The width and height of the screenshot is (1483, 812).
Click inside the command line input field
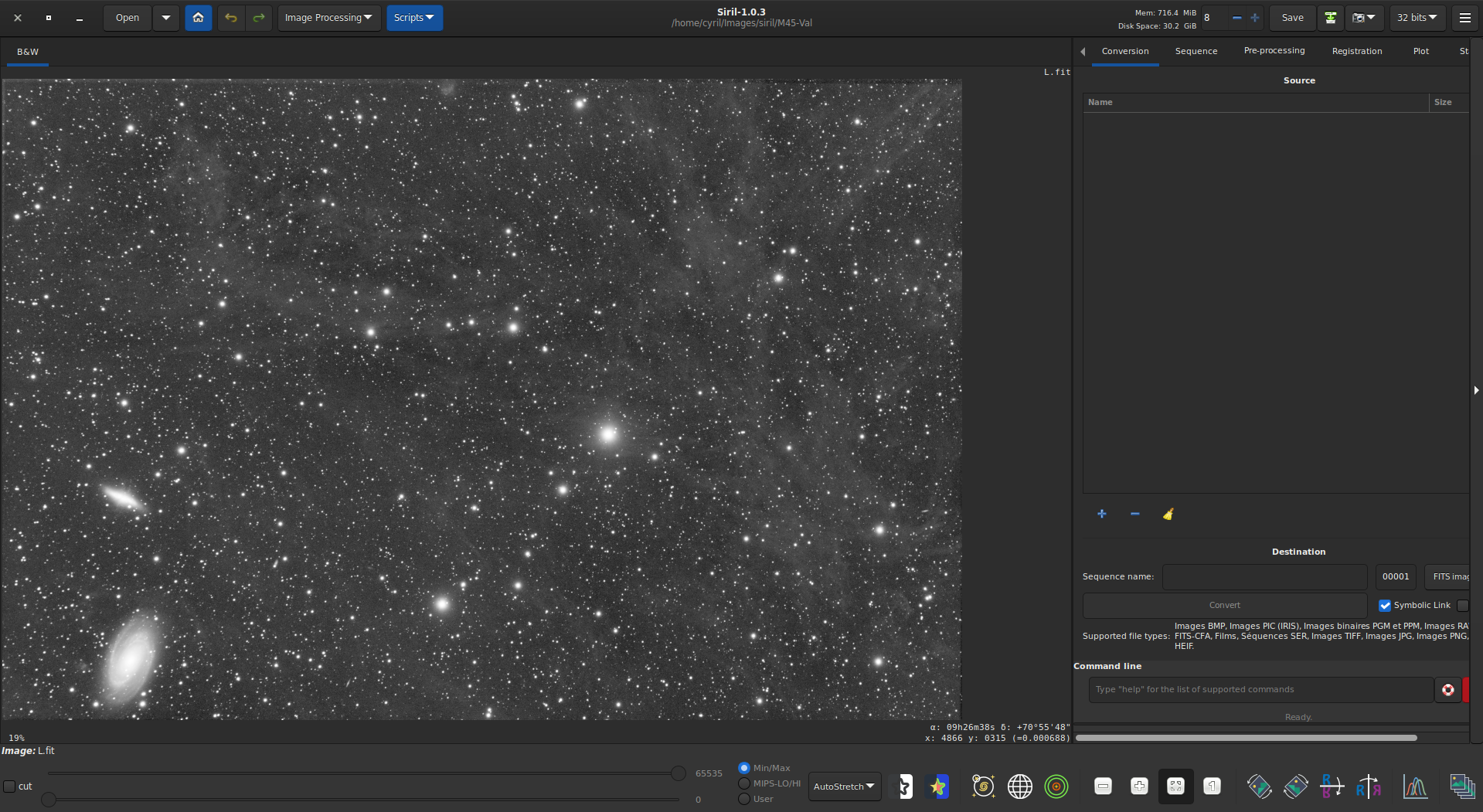(x=1252, y=689)
